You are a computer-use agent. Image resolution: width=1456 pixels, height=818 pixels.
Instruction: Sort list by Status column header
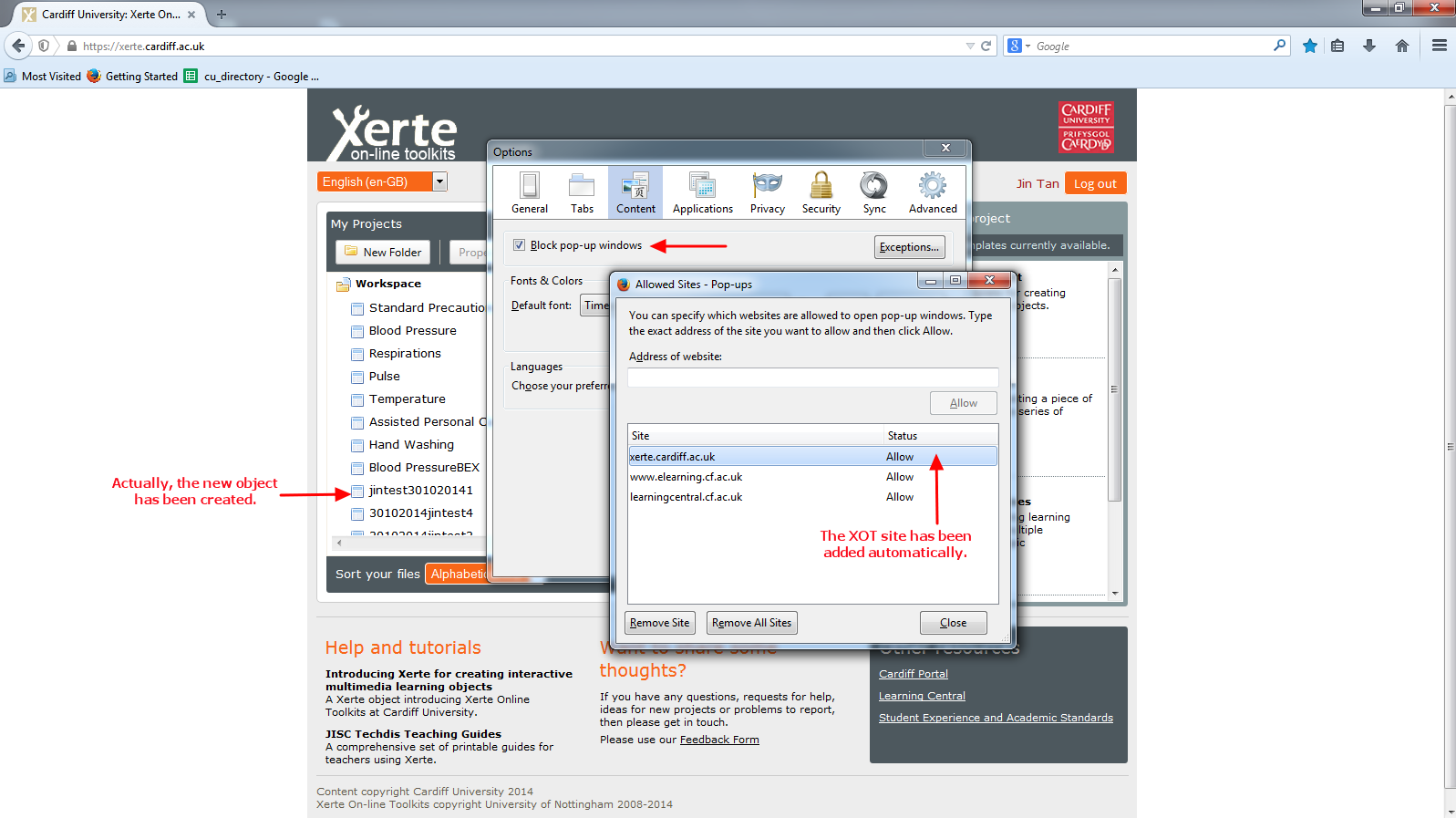click(941, 436)
